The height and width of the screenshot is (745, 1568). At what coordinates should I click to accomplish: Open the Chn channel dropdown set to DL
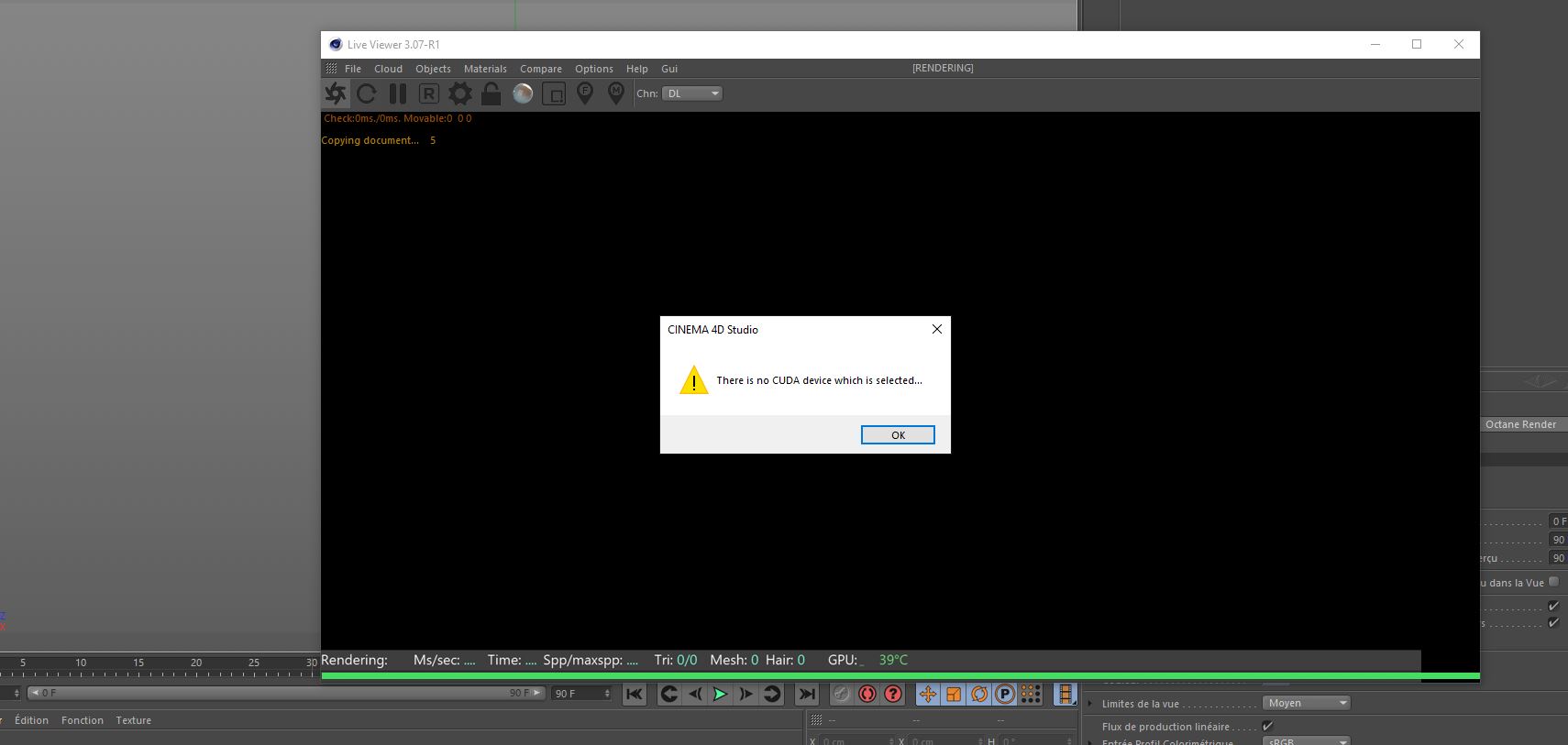click(692, 93)
